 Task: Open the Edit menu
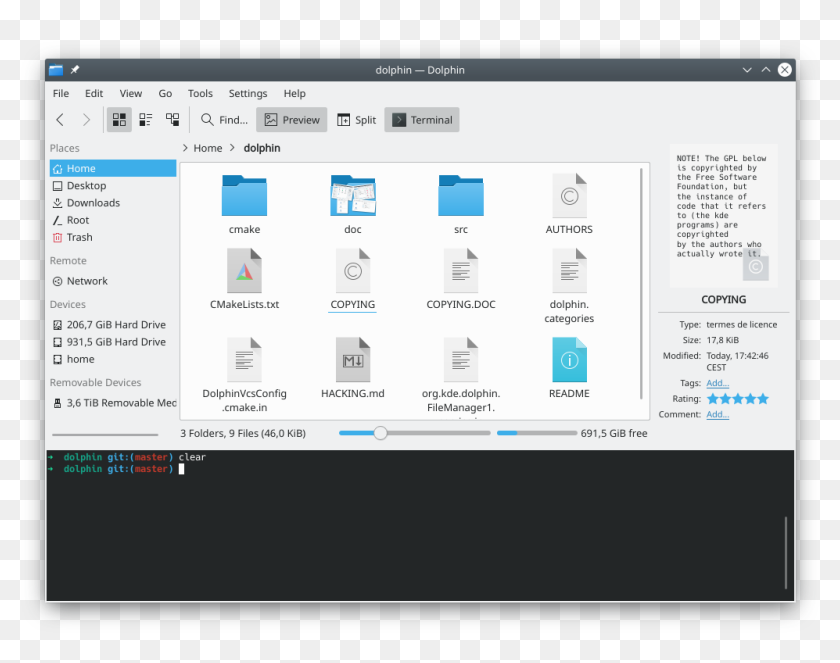pyautogui.click(x=94, y=93)
